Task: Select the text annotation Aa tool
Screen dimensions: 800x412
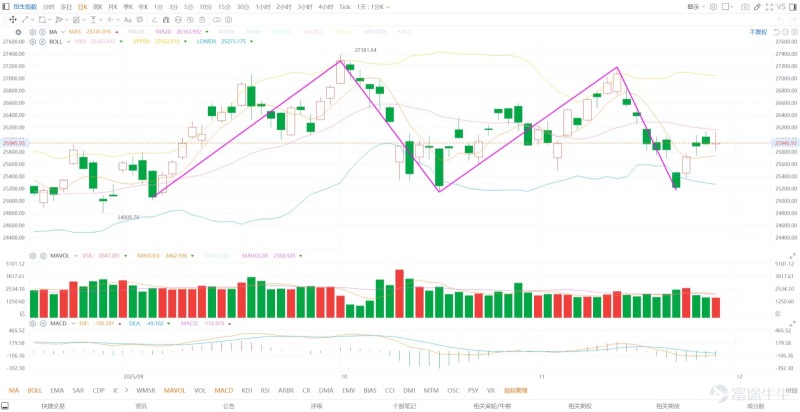Action: pyautogui.click(x=128, y=19)
